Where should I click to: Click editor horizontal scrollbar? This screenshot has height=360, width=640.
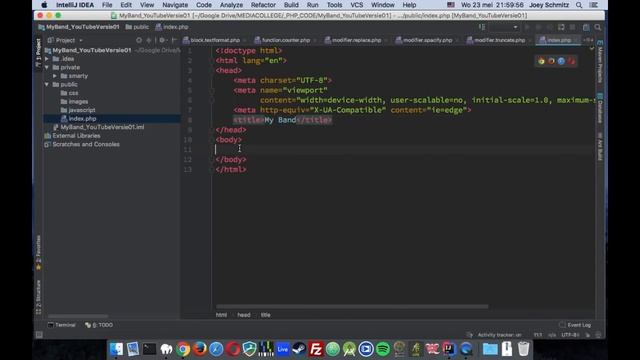coord(352,307)
